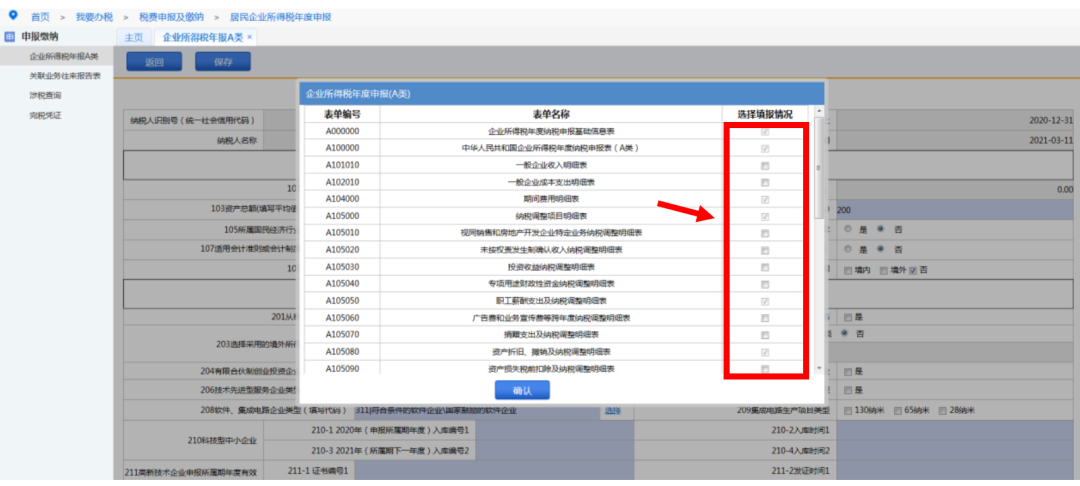
Task: Open the 选择 link for field 208
Action: tap(612, 411)
